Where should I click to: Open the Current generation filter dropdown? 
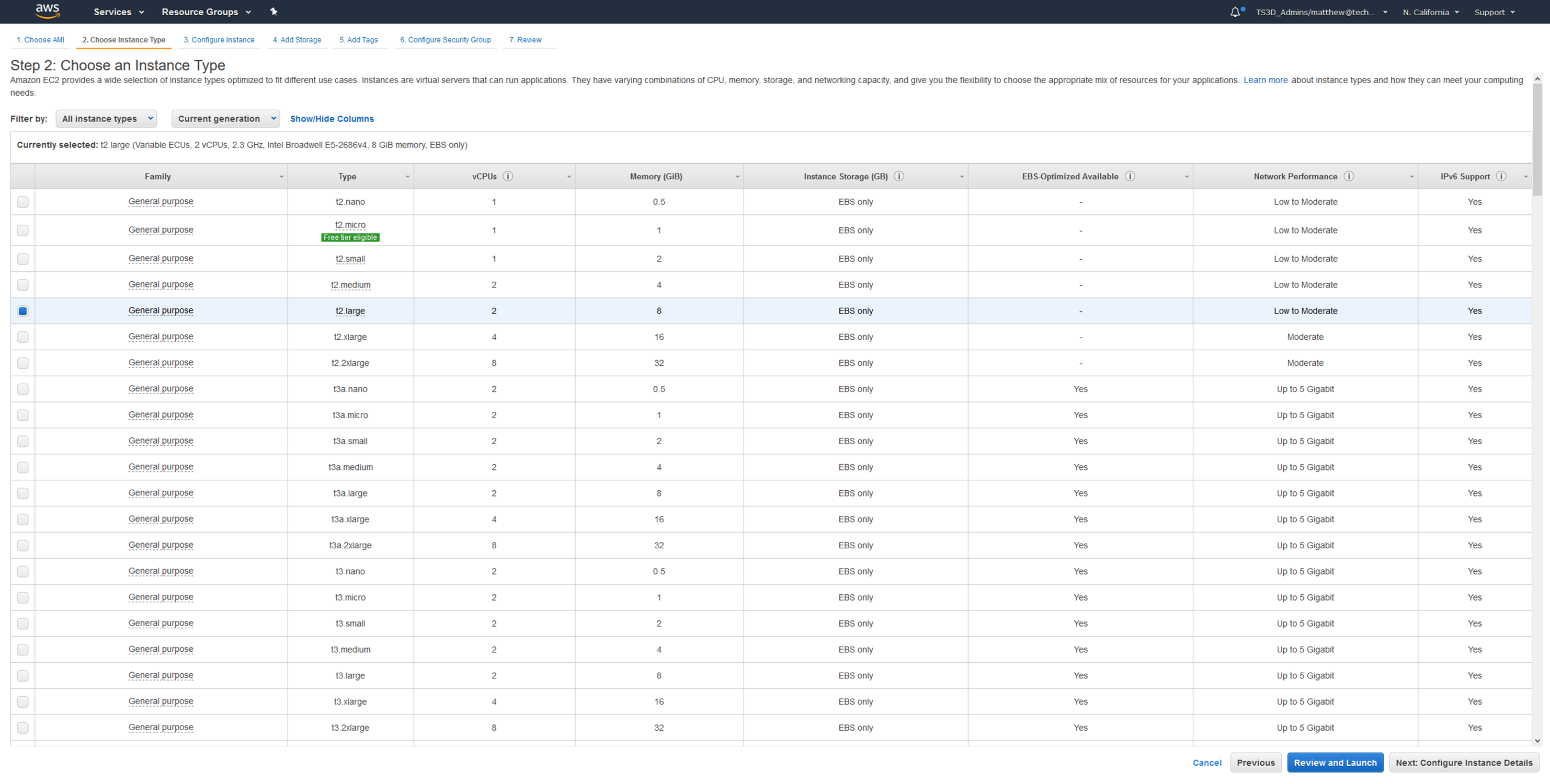225,119
